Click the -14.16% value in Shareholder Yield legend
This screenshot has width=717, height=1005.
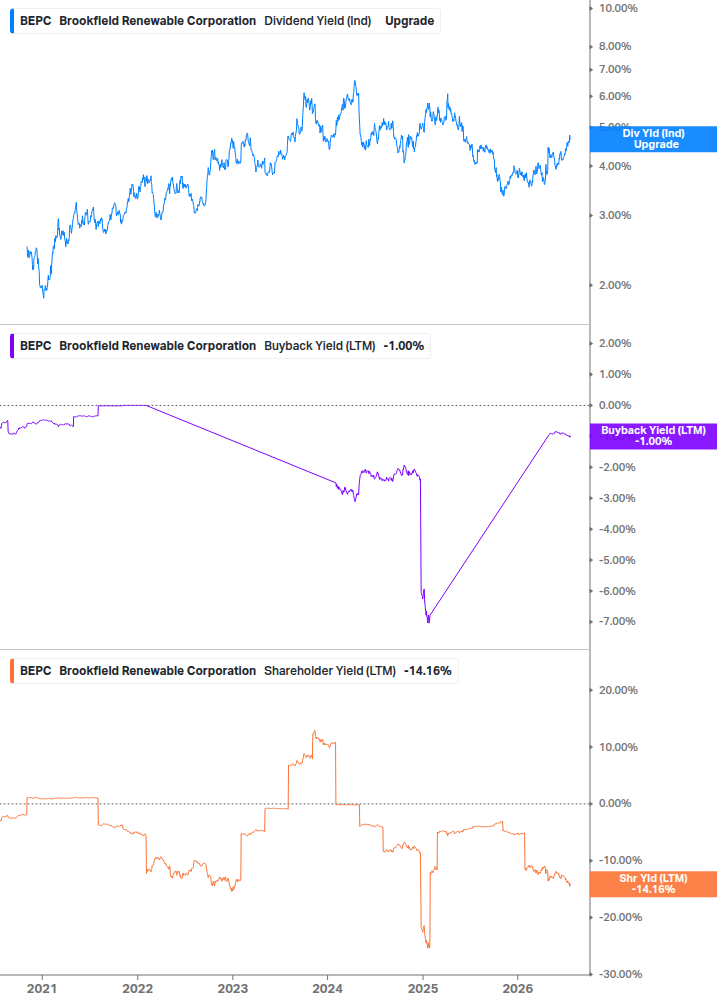click(x=427, y=670)
